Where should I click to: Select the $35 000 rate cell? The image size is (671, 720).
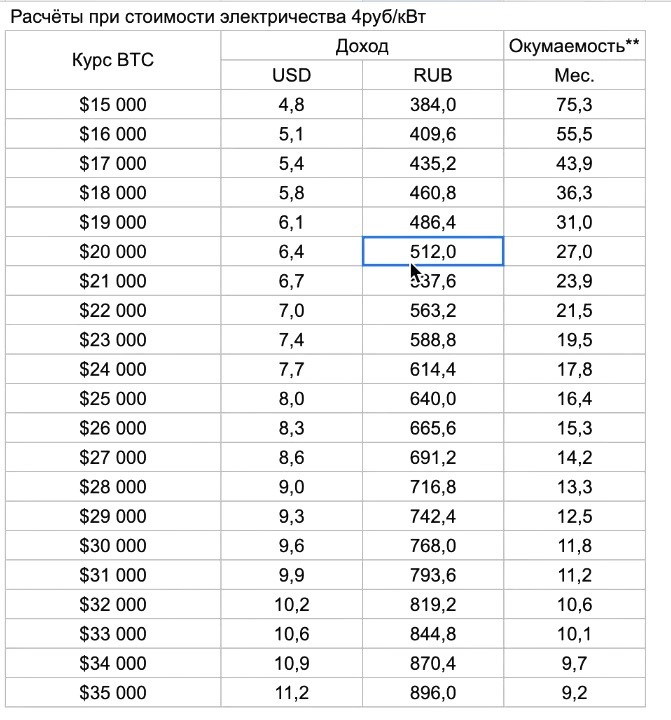(x=113, y=692)
